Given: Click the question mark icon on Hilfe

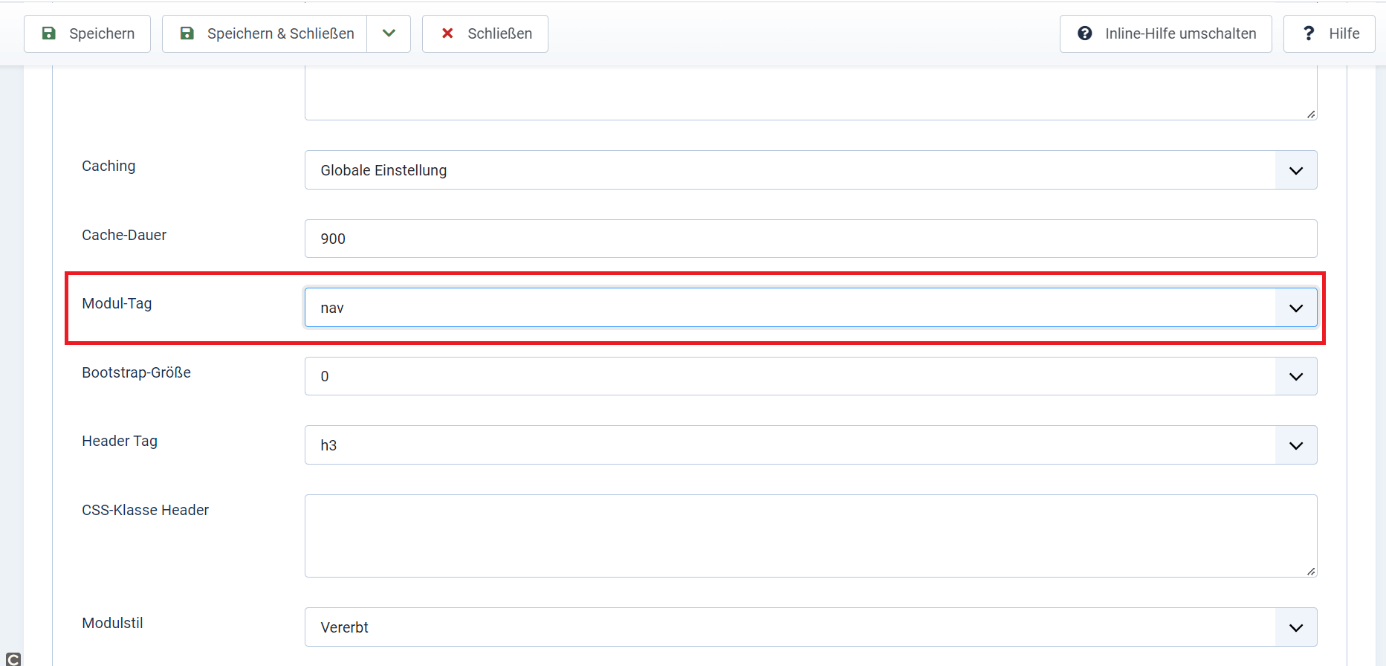Looking at the screenshot, I should [1308, 34].
